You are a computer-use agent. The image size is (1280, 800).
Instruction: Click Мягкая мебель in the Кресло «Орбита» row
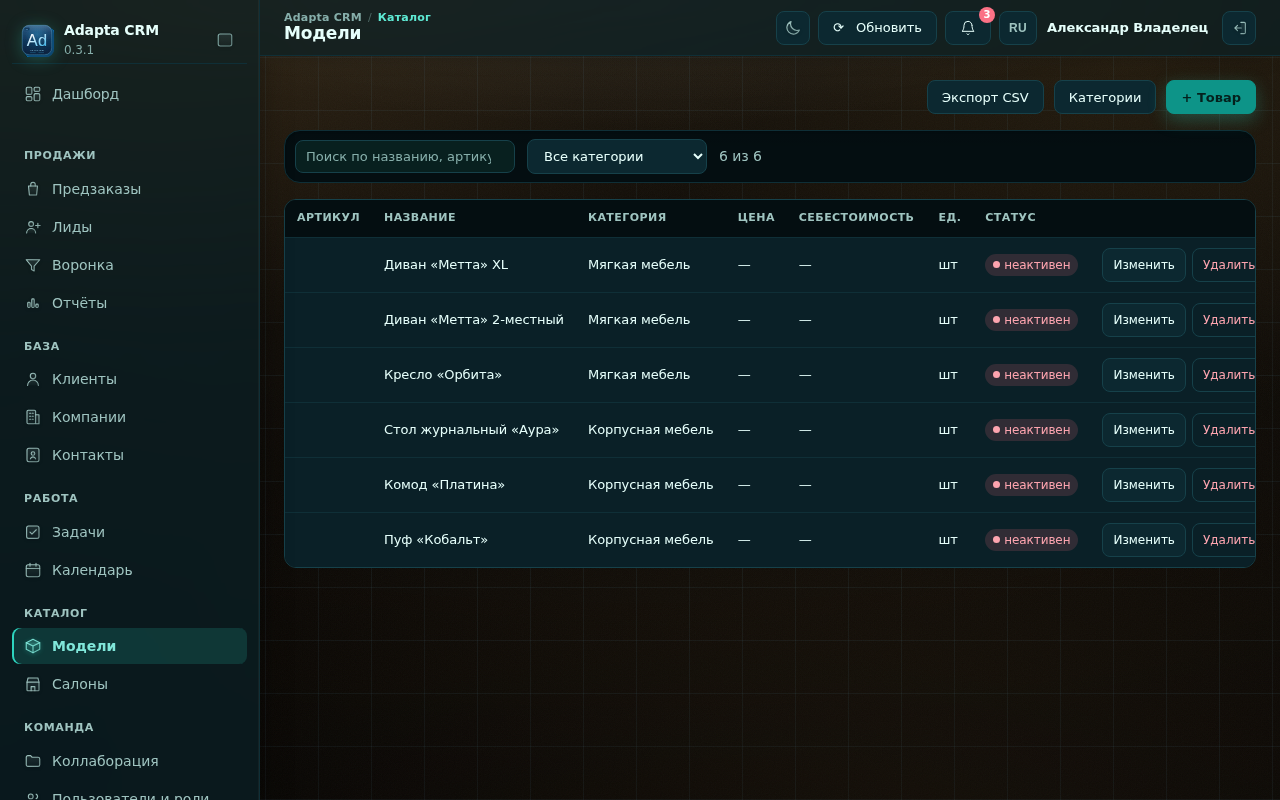point(639,375)
